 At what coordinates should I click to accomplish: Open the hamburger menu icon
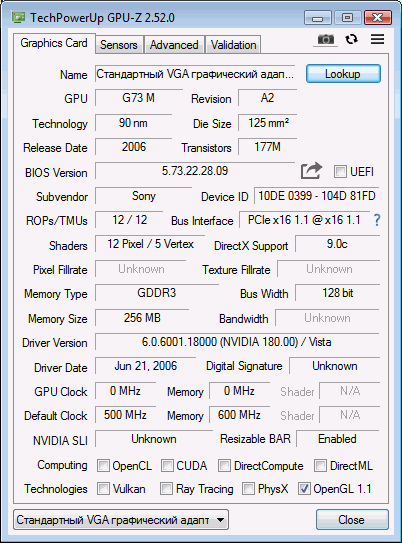(377, 39)
